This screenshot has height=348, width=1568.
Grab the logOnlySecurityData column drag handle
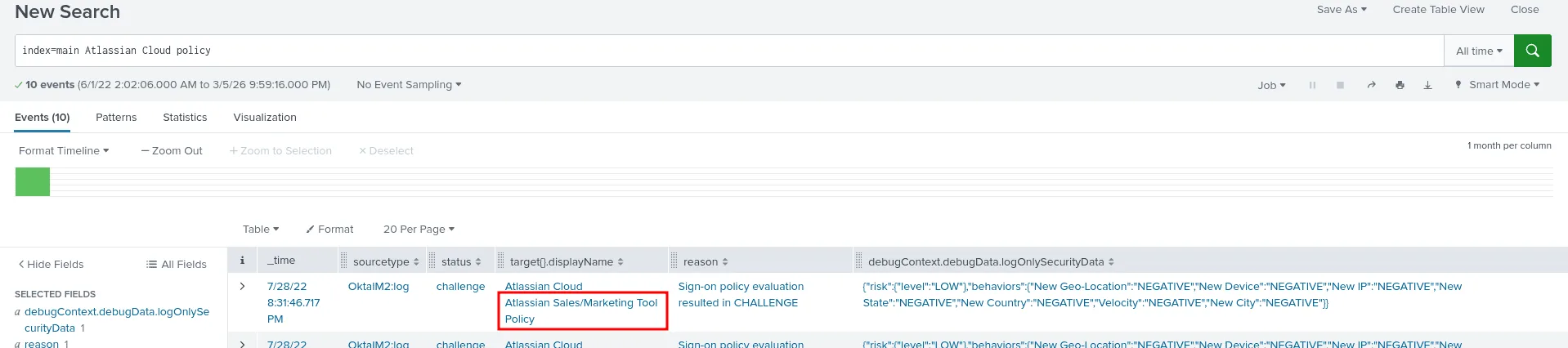pos(859,261)
